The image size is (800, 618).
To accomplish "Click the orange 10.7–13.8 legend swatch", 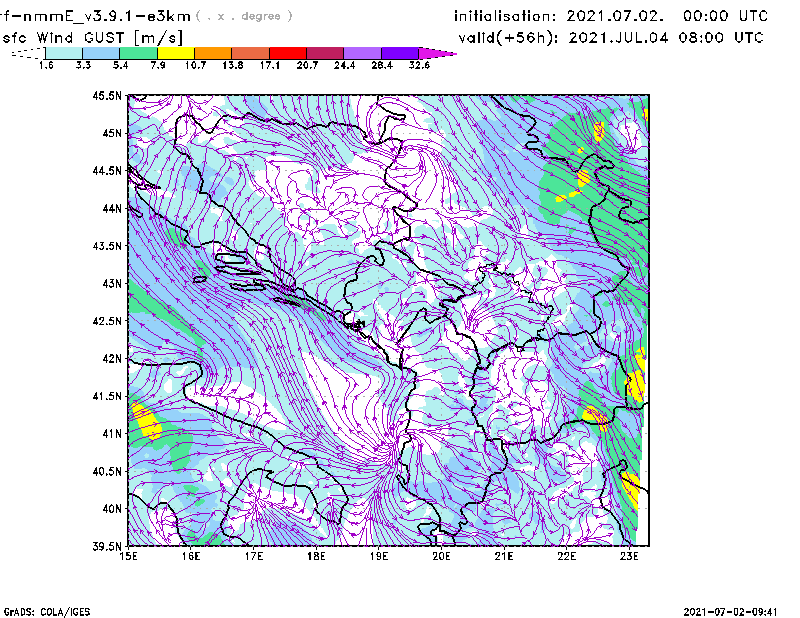I will point(213,53).
